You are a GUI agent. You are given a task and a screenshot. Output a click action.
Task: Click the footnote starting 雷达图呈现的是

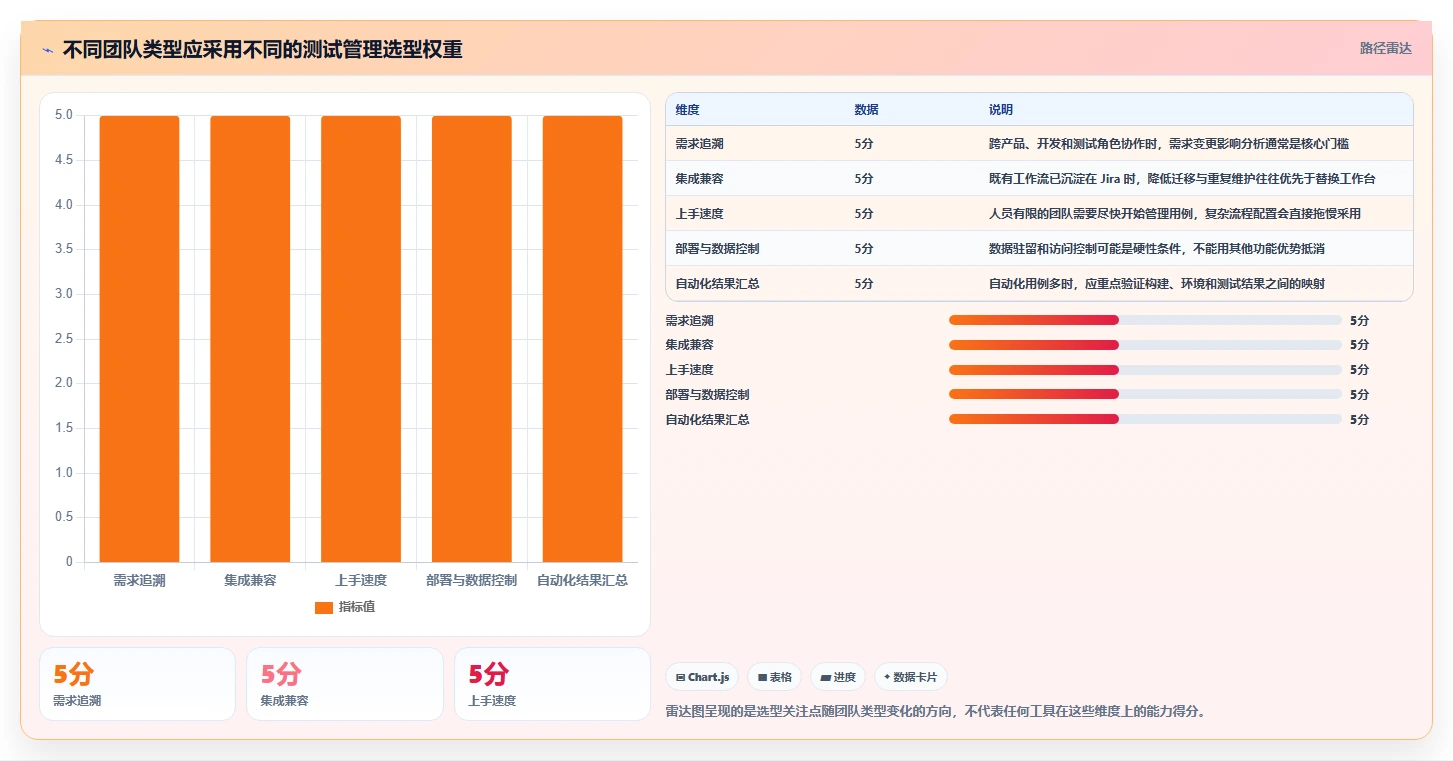tap(936, 712)
